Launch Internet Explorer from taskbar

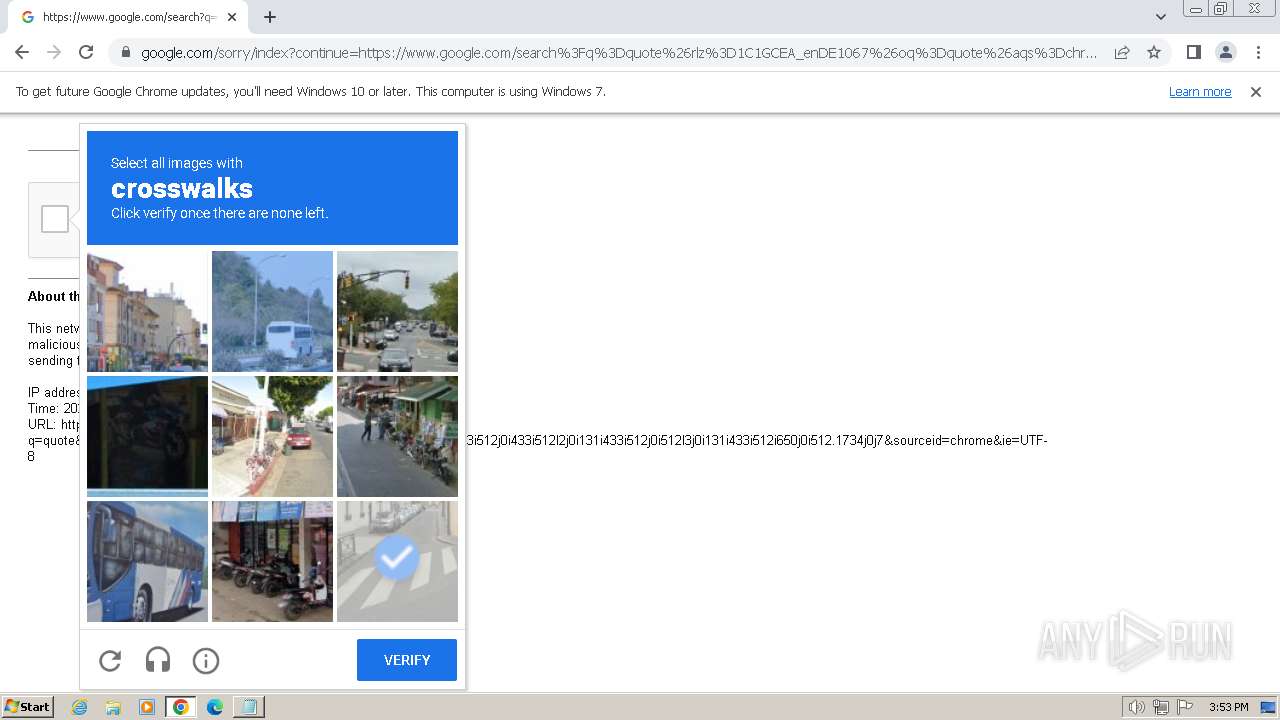pyautogui.click(x=80, y=707)
